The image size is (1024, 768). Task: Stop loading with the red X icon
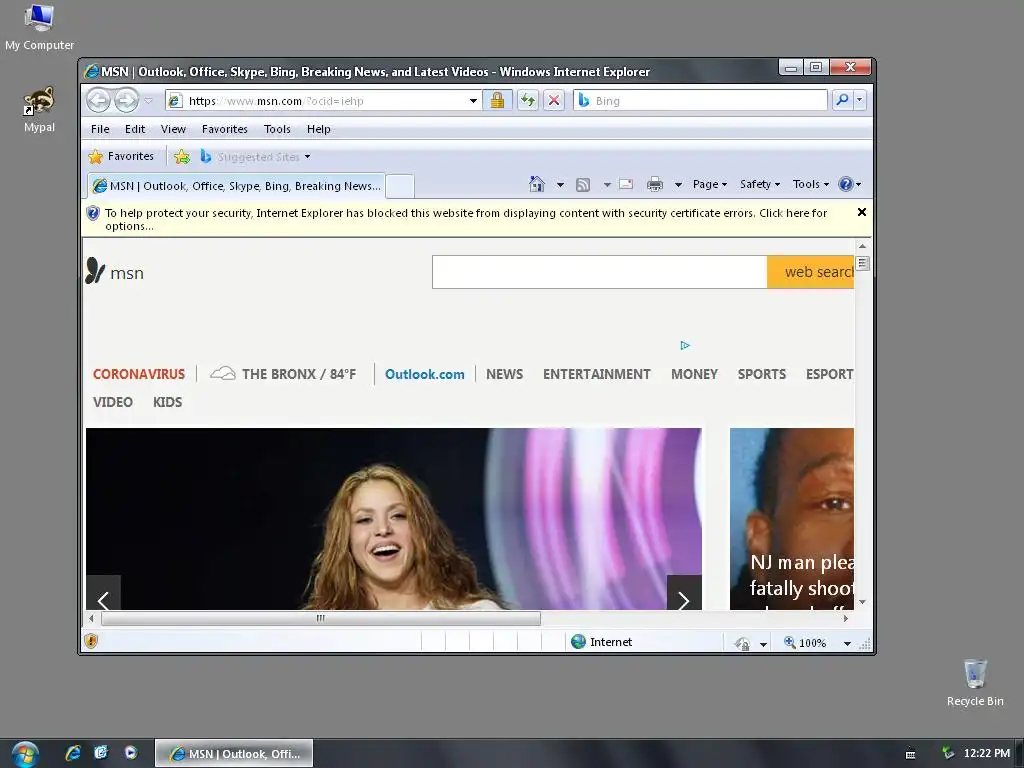click(x=554, y=101)
